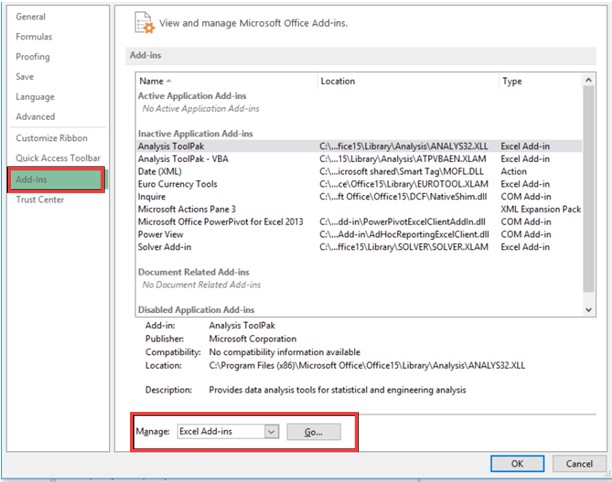The image size is (612, 482).
Task: Click the Action type cell
Action: 514,172
